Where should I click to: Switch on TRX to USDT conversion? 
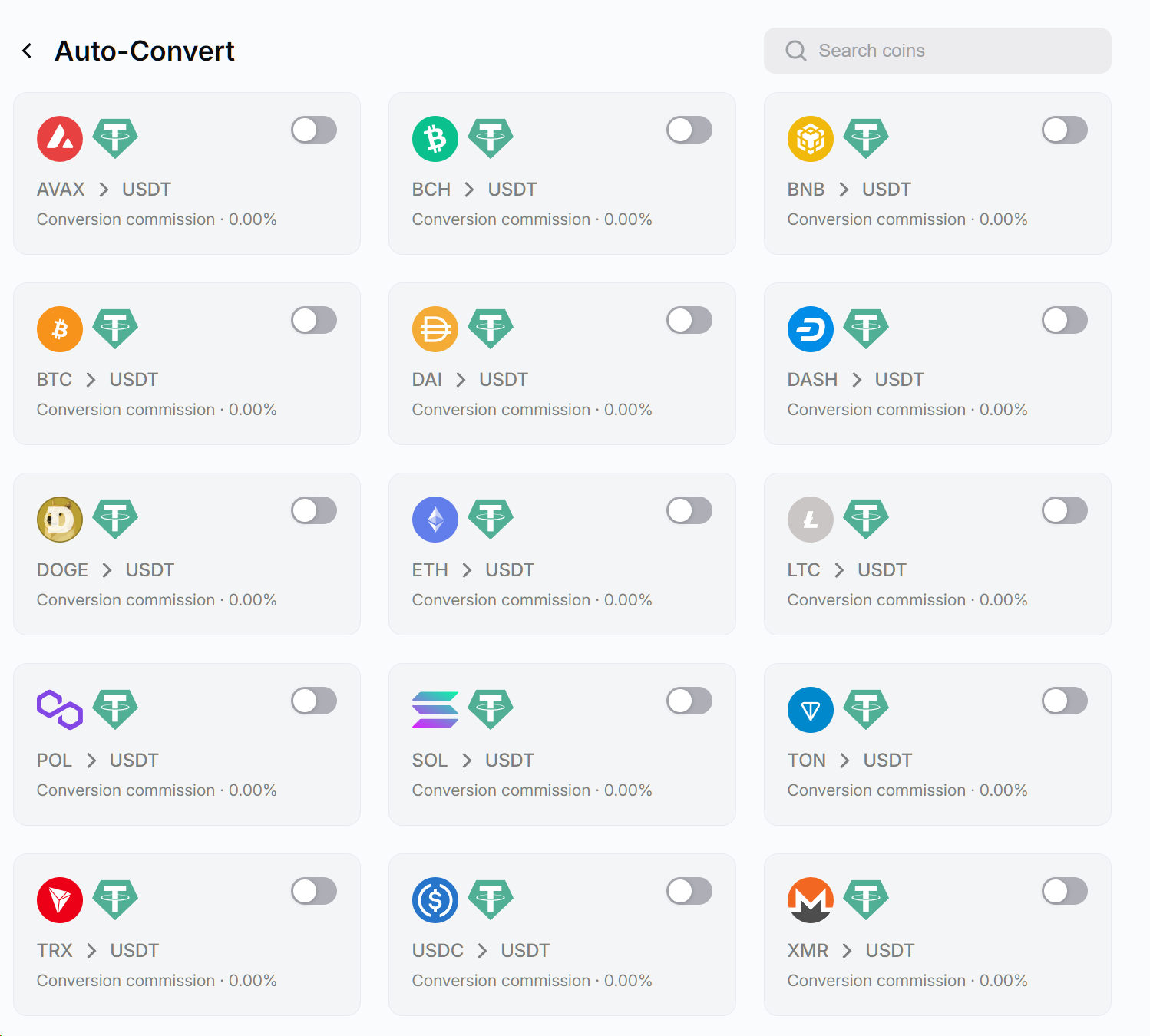[x=314, y=891]
